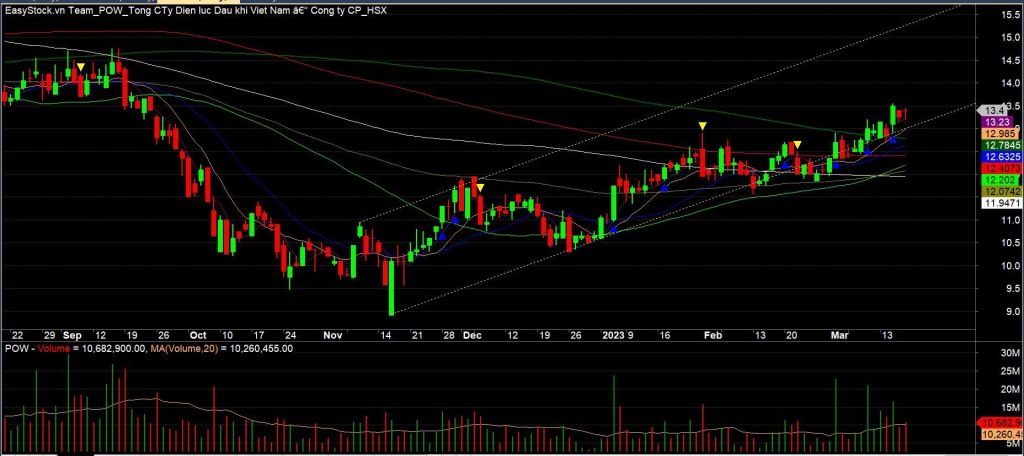Click the blue buy marker closest to the 2023 label
The height and width of the screenshot is (456, 1024).
point(613,229)
